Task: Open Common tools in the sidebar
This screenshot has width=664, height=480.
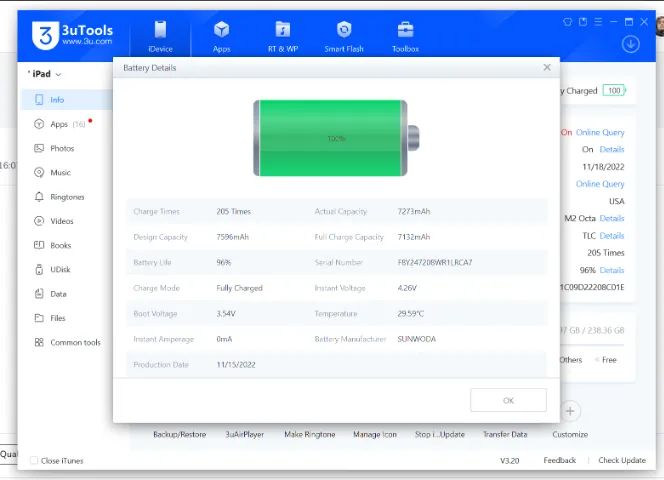Action: pyautogui.click(x=75, y=342)
